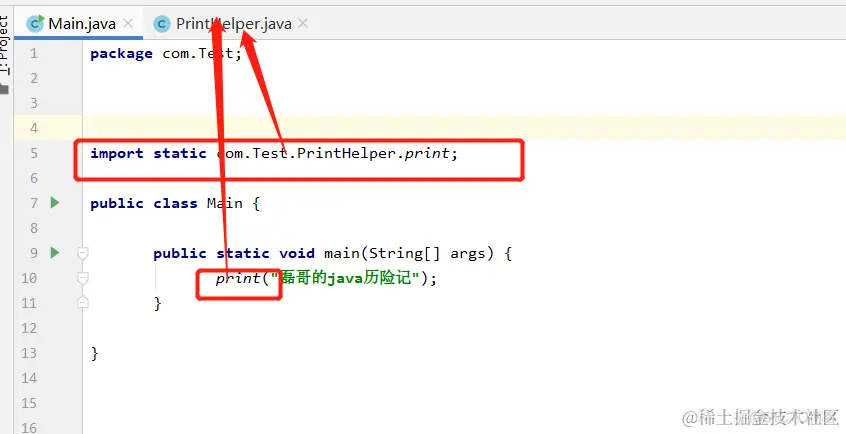846x434 pixels.
Task: Click the 'import' keyword on line 5
Action: (117, 153)
